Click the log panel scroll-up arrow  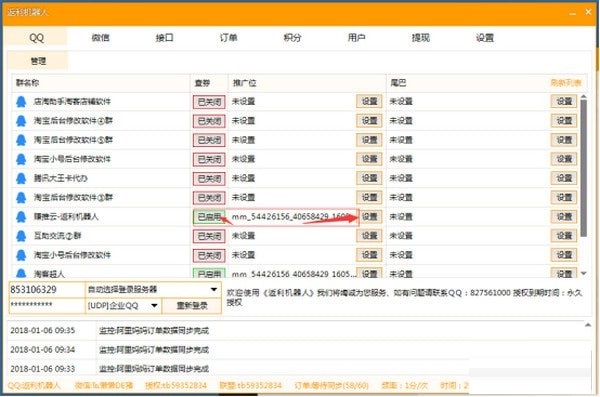coord(588,325)
